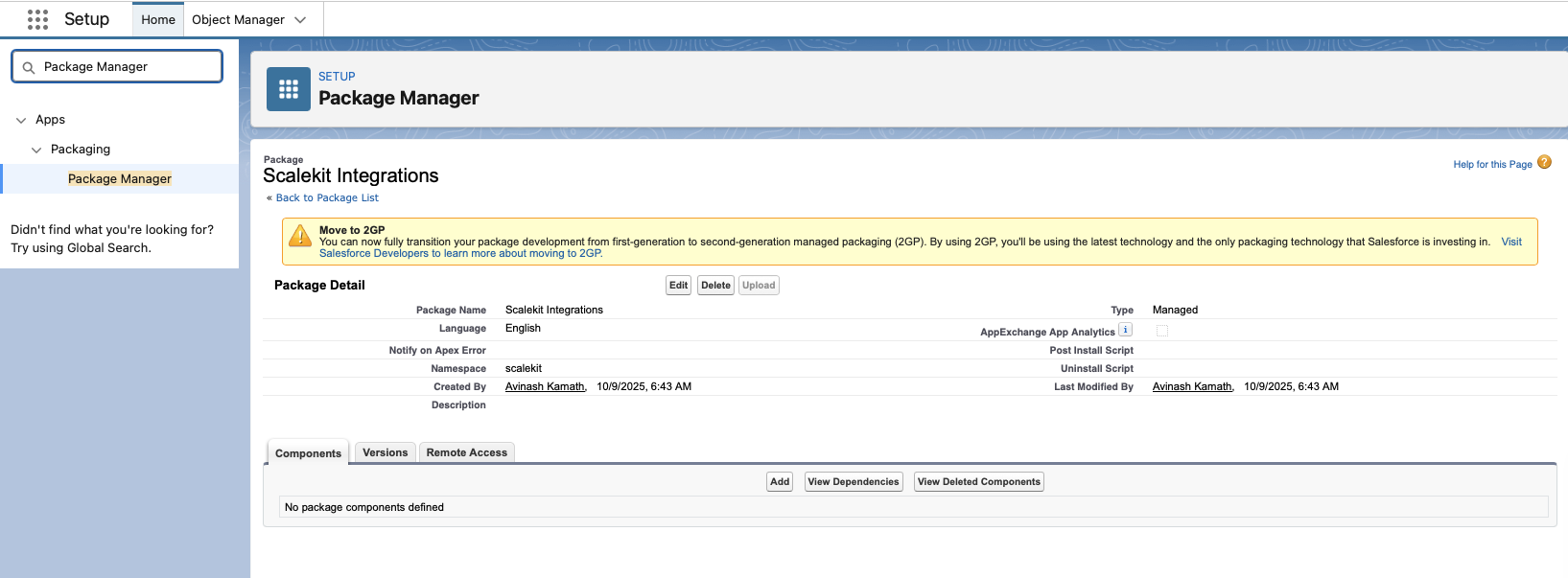
Task: Click the Scalekit Integrations package title
Action: [351, 175]
